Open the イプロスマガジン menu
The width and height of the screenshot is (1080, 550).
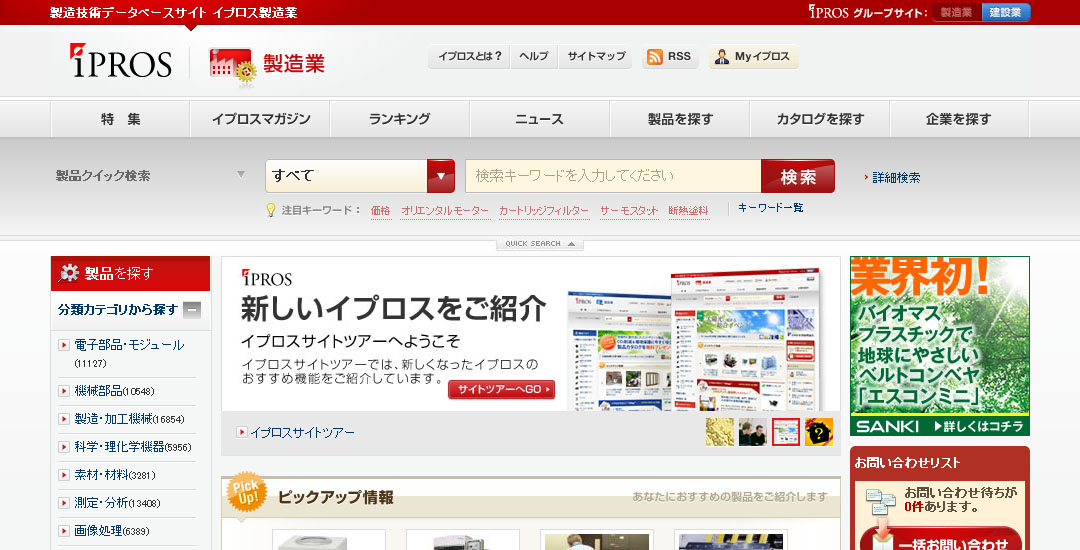pyautogui.click(x=261, y=119)
